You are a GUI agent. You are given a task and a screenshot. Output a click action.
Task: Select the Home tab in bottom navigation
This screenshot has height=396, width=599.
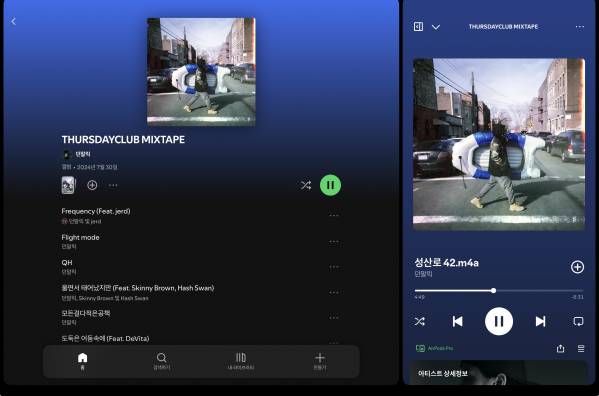[83, 361]
